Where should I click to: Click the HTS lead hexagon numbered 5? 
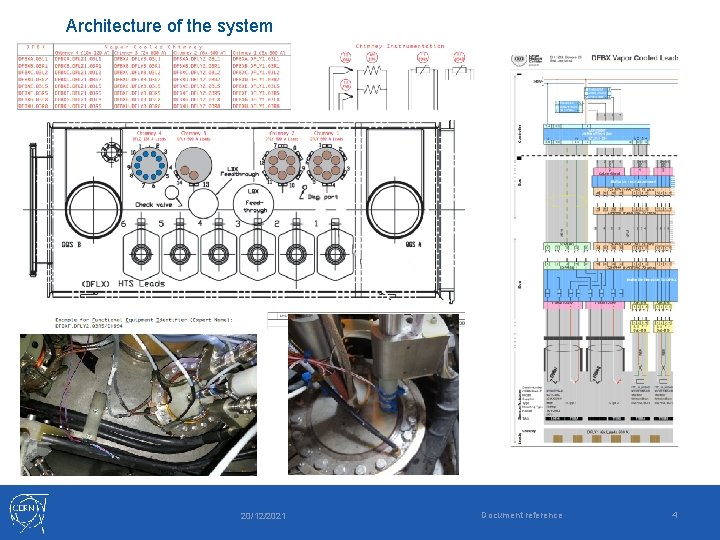coord(180,254)
